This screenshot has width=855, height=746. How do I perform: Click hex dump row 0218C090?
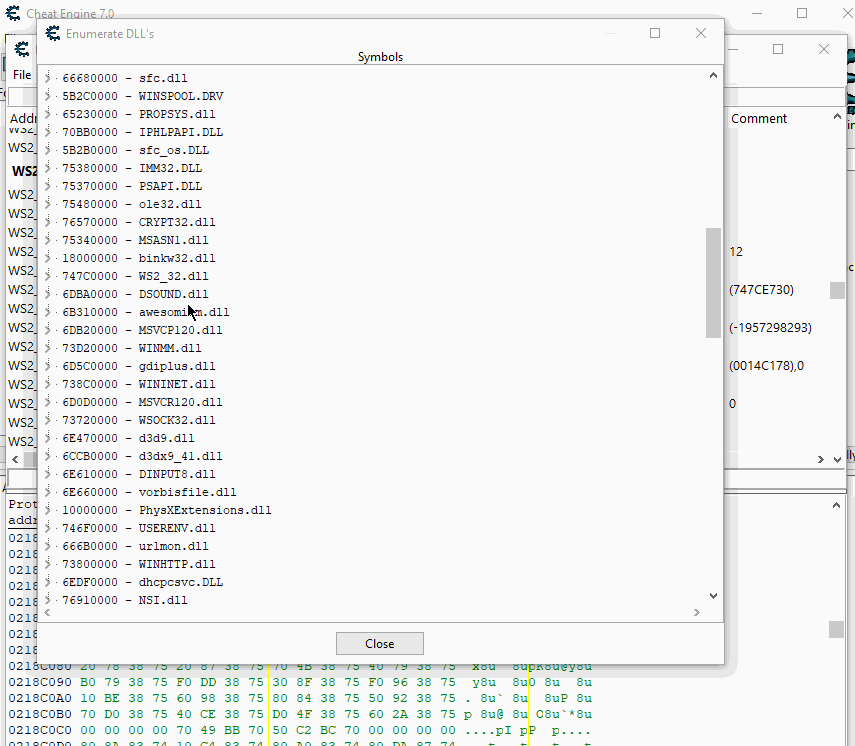pyautogui.click(x=300, y=682)
